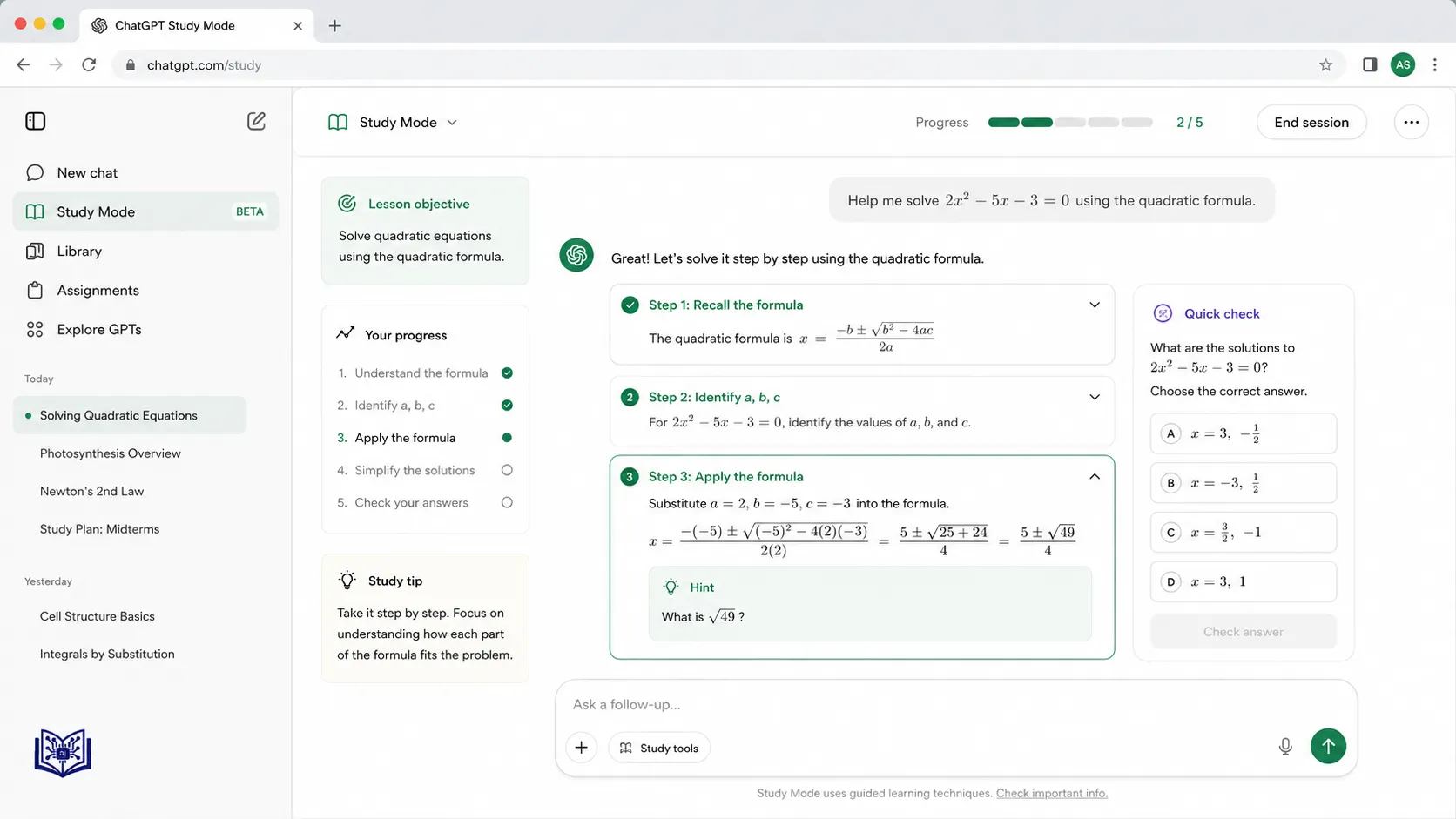Click the Explore GPTs grid icon
The width and height of the screenshot is (1456, 819).
(x=35, y=329)
